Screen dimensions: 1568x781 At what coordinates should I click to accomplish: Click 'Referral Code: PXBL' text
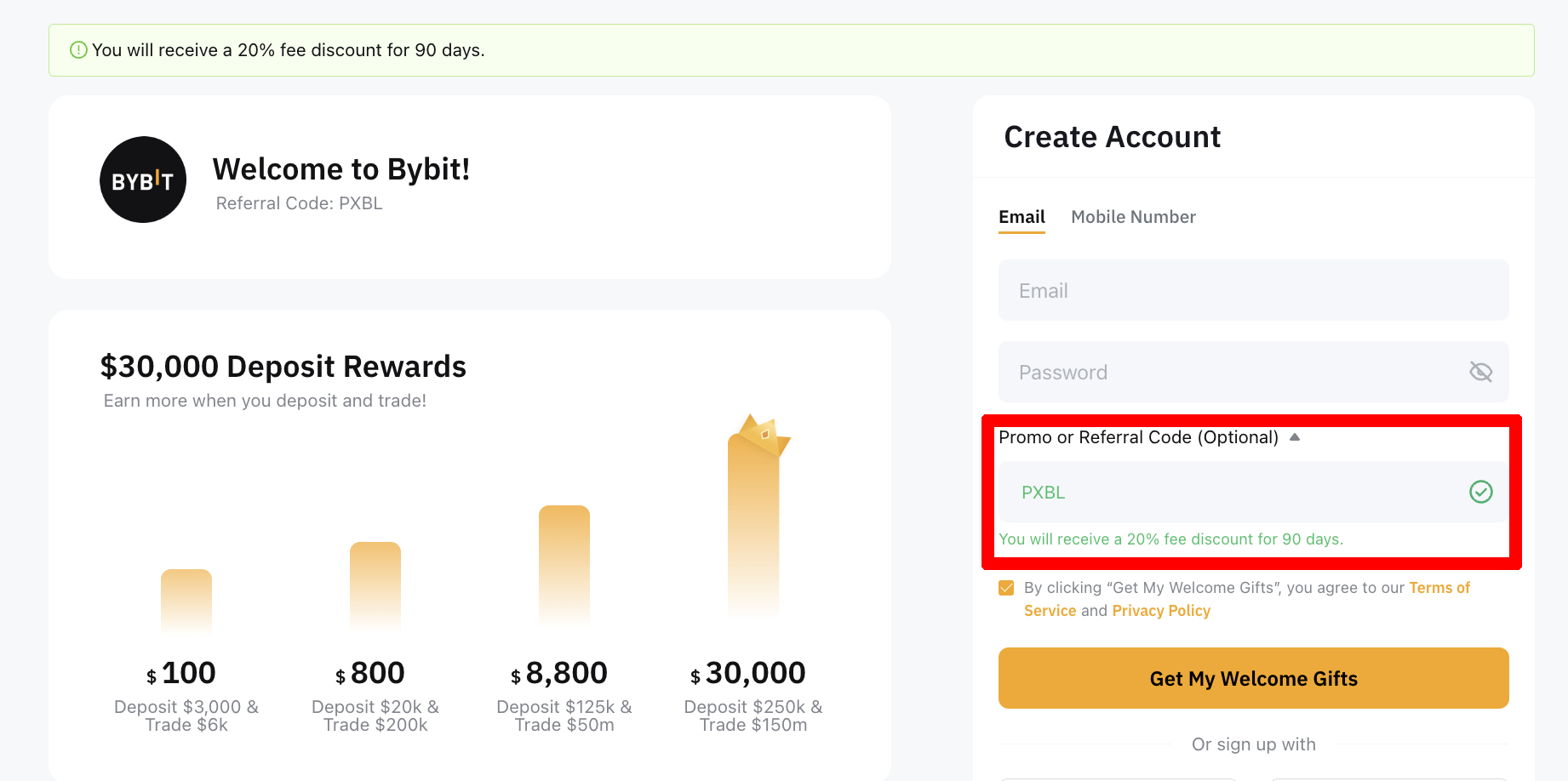300,203
